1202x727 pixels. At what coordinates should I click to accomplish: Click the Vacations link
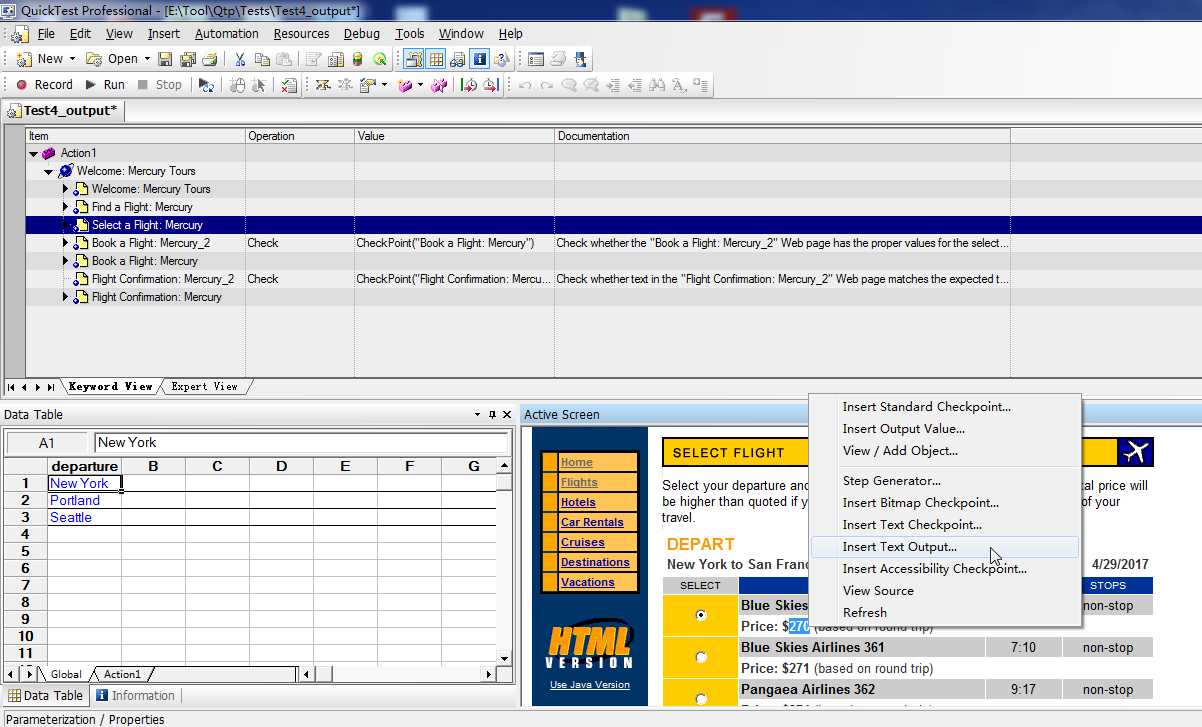click(588, 583)
